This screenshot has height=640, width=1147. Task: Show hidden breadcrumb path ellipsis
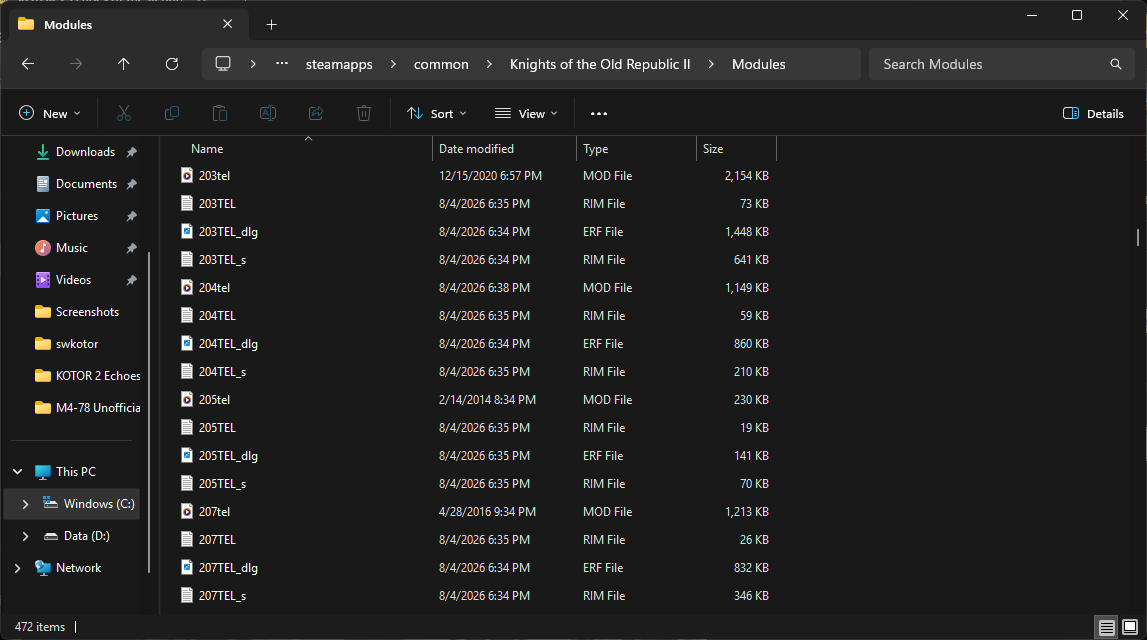pos(282,64)
